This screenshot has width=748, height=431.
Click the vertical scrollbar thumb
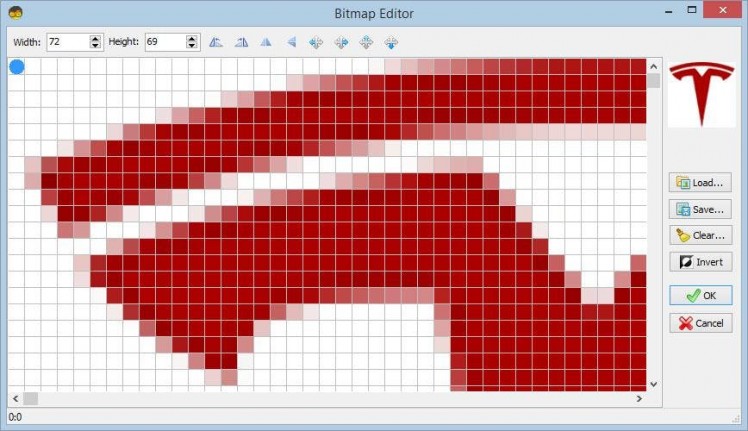(x=654, y=81)
